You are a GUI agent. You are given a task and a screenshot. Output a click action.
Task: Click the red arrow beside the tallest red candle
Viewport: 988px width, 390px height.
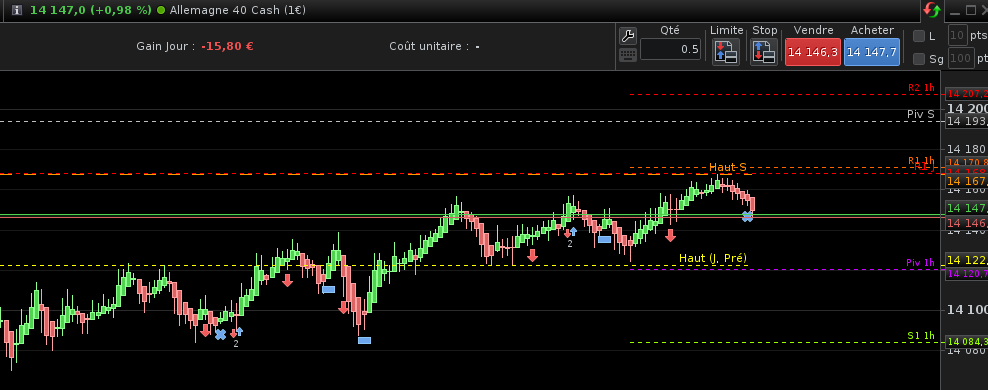tap(343, 307)
